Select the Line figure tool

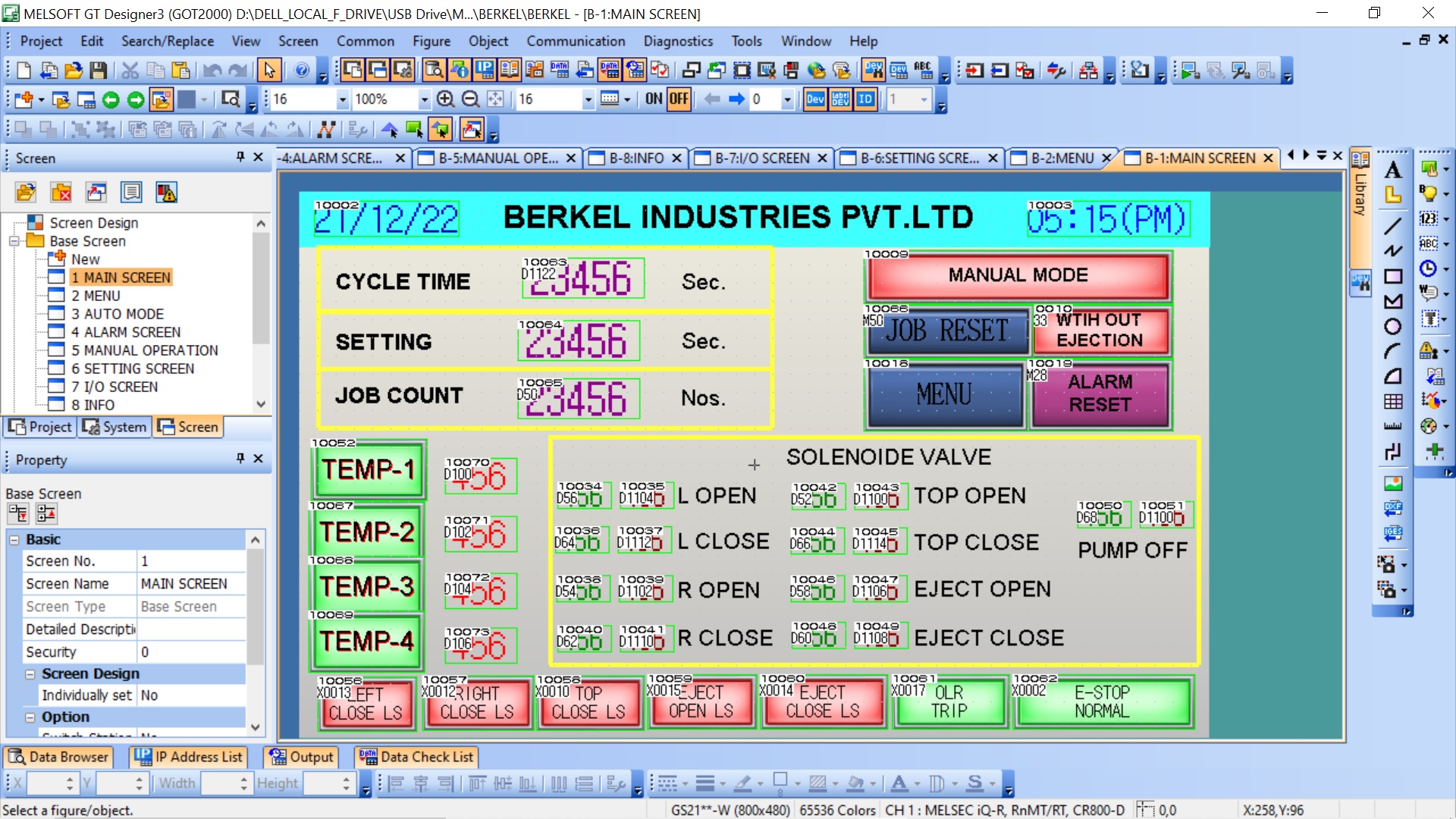tap(1393, 225)
